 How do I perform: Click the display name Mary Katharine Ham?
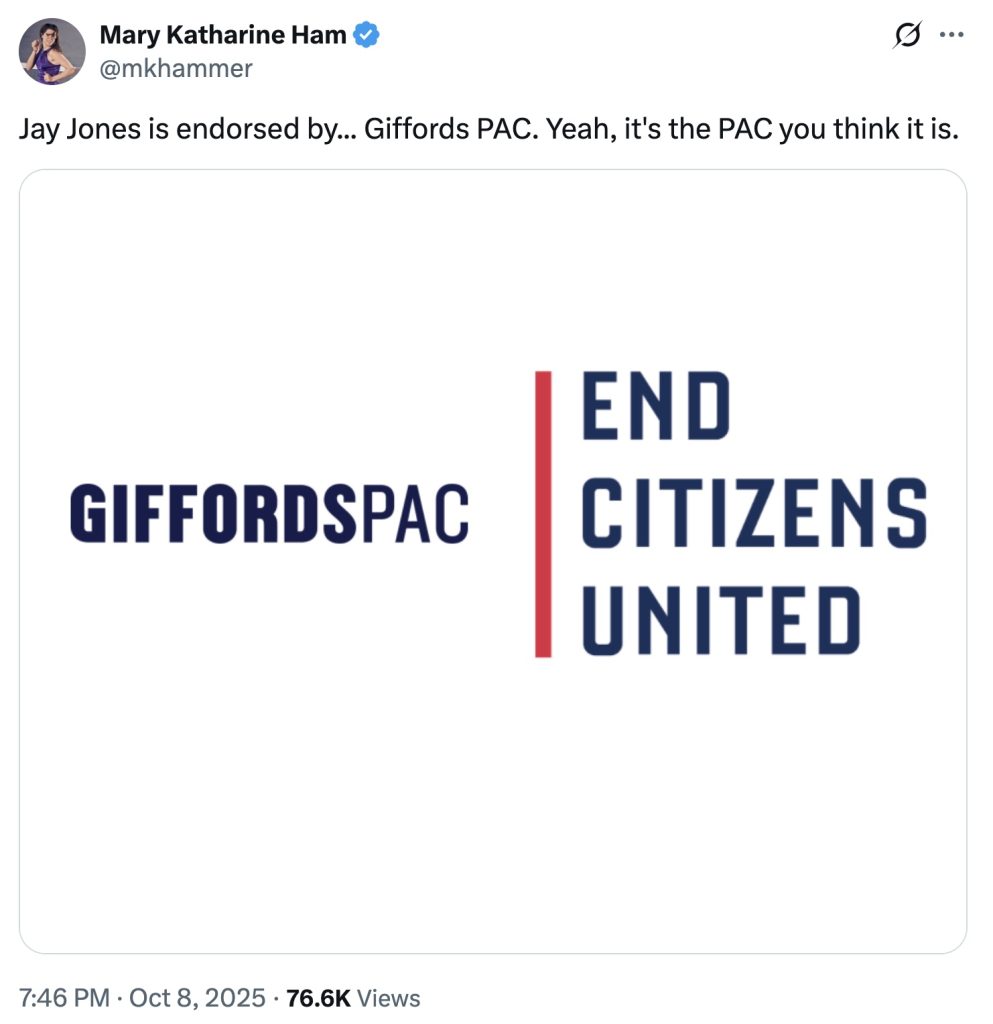(x=222, y=34)
